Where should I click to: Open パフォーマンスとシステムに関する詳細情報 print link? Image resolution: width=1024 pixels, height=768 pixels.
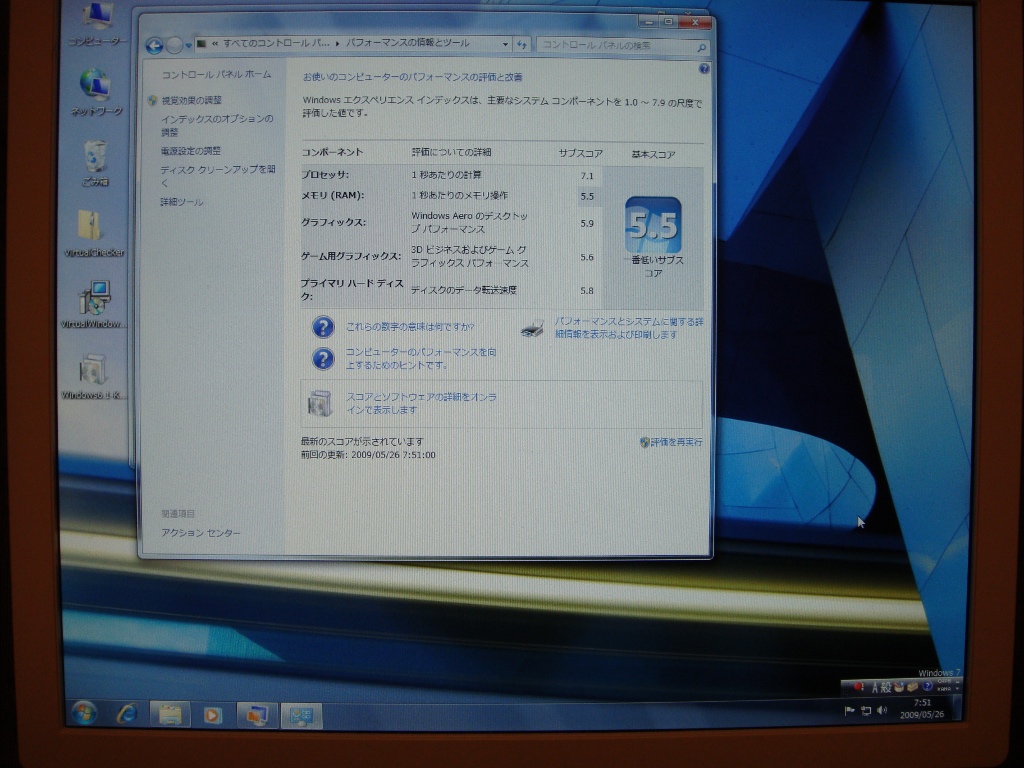pos(628,328)
